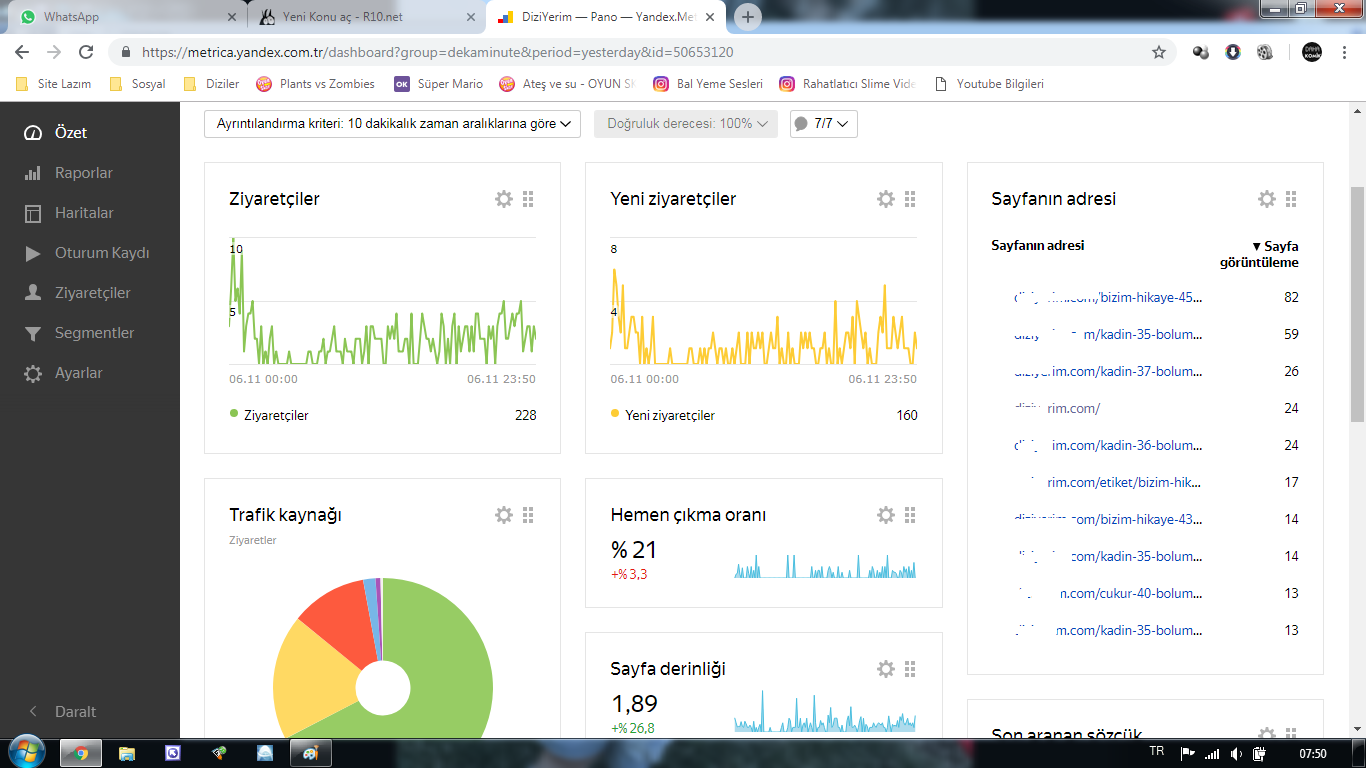Switch to the WhatsApp browser tab
Screen dimensions: 1366x768
tap(126, 17)
